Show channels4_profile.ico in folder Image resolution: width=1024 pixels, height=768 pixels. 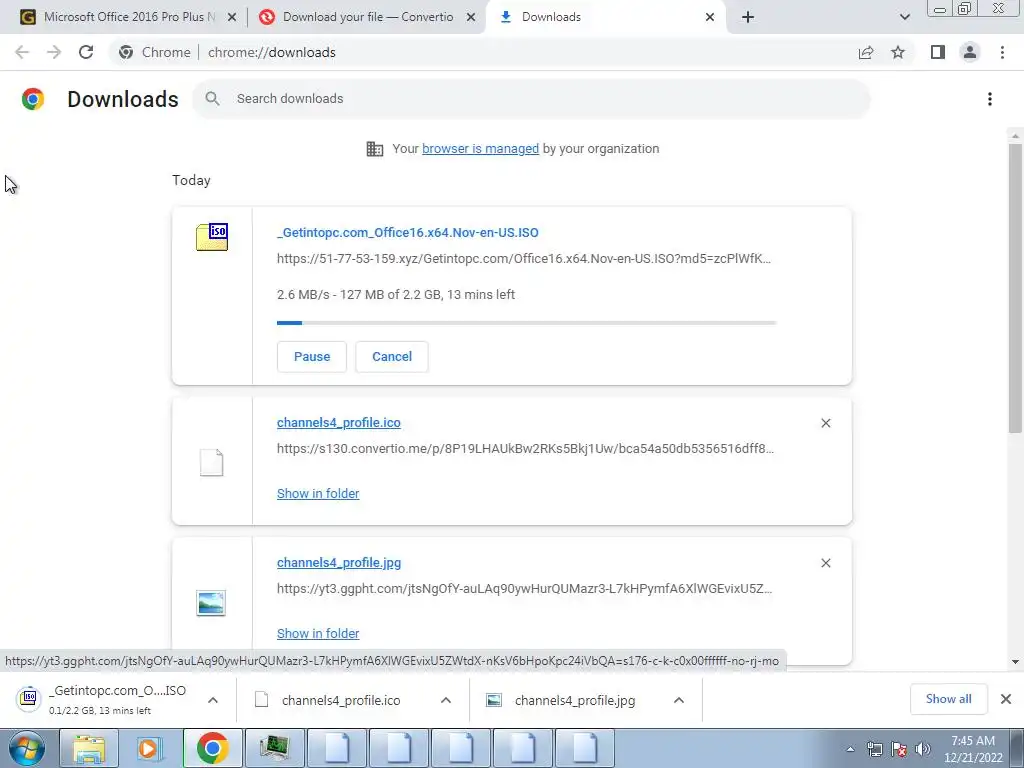click(x=318, y=494)
